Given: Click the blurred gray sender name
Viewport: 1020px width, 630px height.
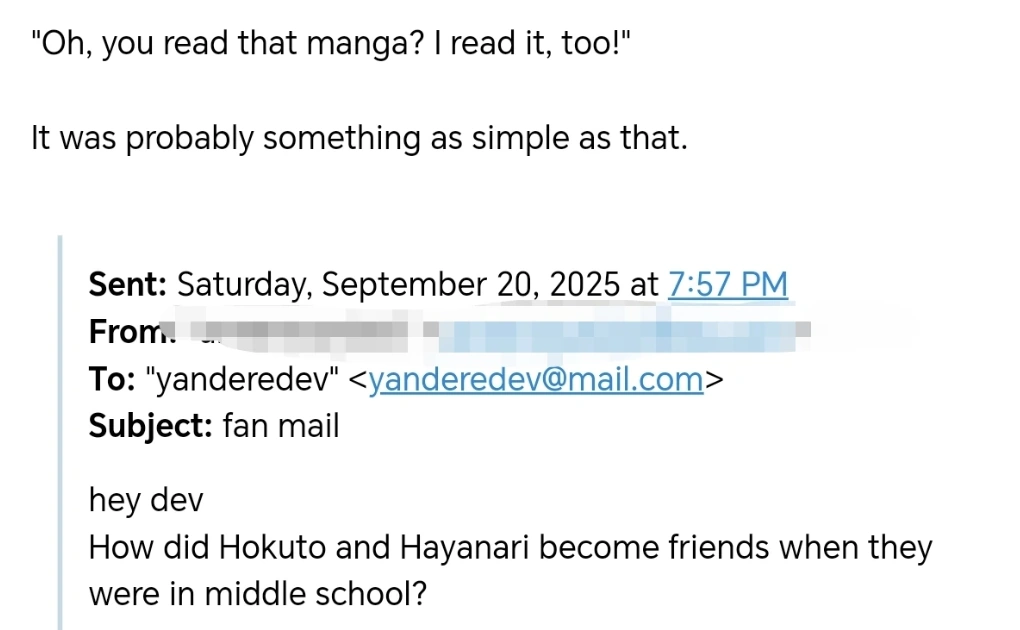Looking at the screenshot, I should click(300, 330).
